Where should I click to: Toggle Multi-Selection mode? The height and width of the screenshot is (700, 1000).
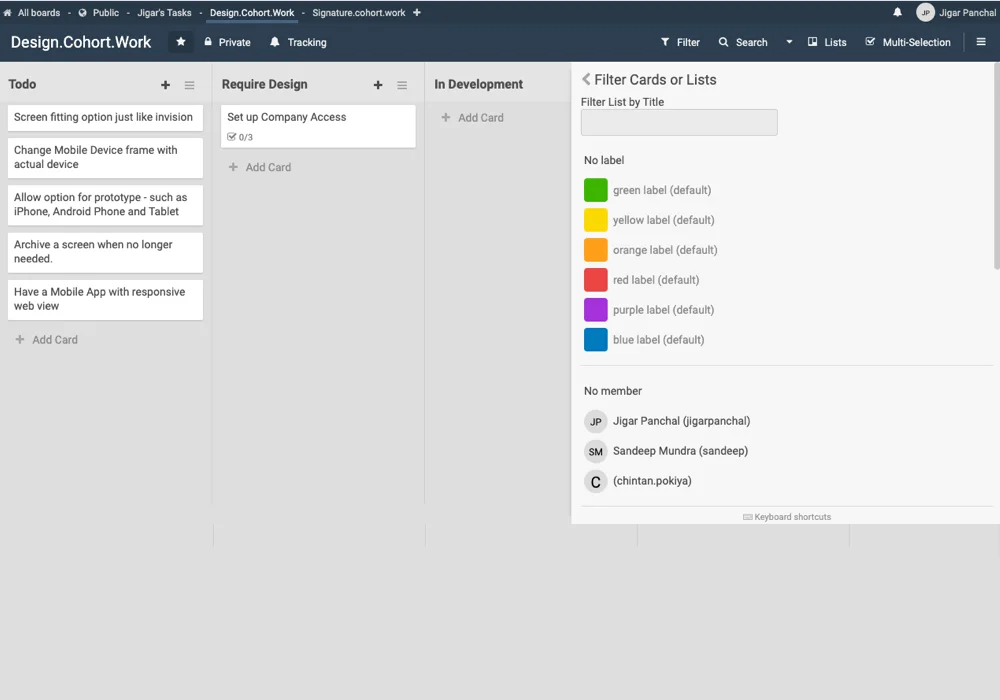tap(907, 42)
